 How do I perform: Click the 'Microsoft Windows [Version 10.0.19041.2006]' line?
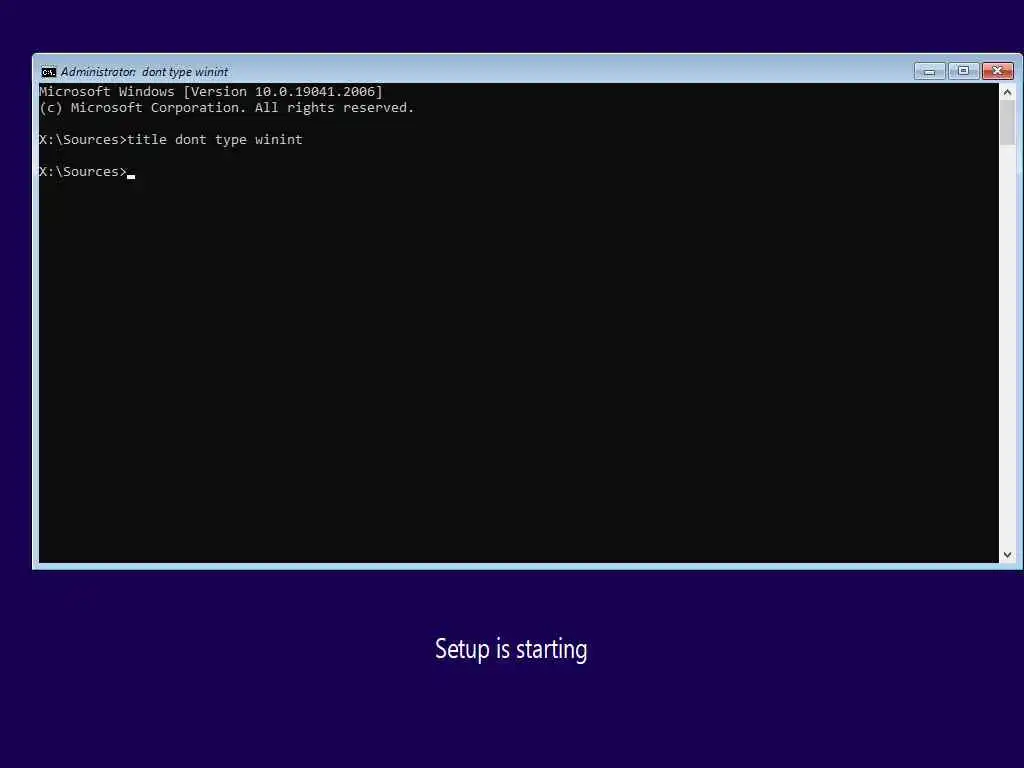[211, 91]
